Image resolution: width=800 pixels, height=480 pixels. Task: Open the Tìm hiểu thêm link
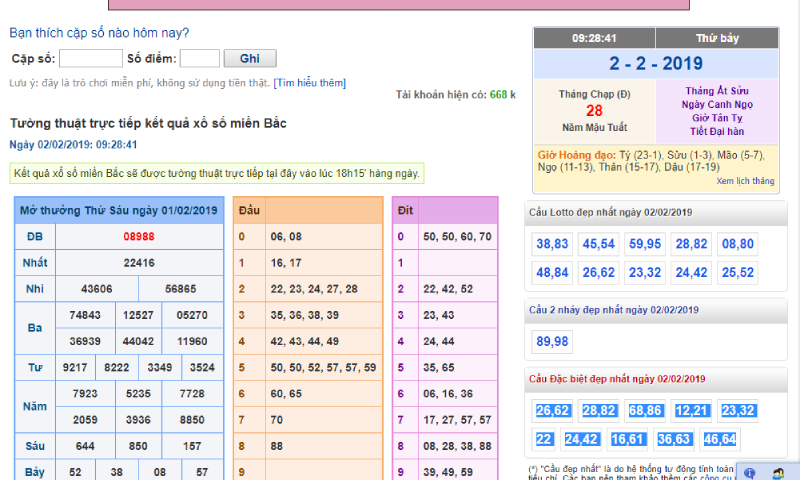pyautogui.click(x=310, y=83)
